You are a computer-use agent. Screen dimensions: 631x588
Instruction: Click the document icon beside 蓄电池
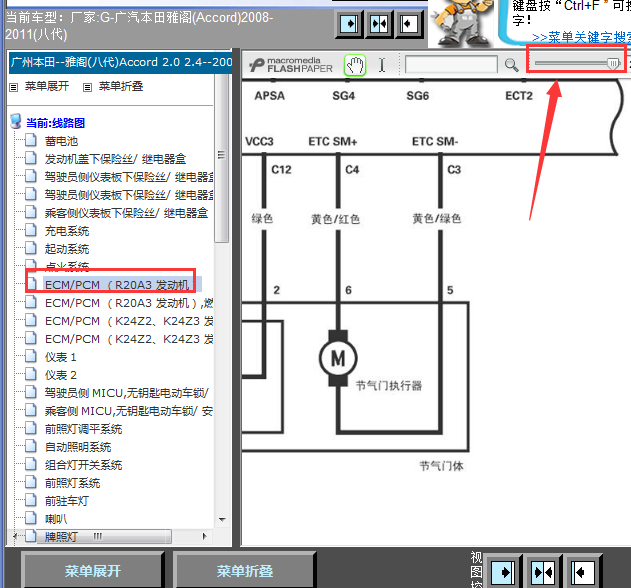(x=31, y=140)
